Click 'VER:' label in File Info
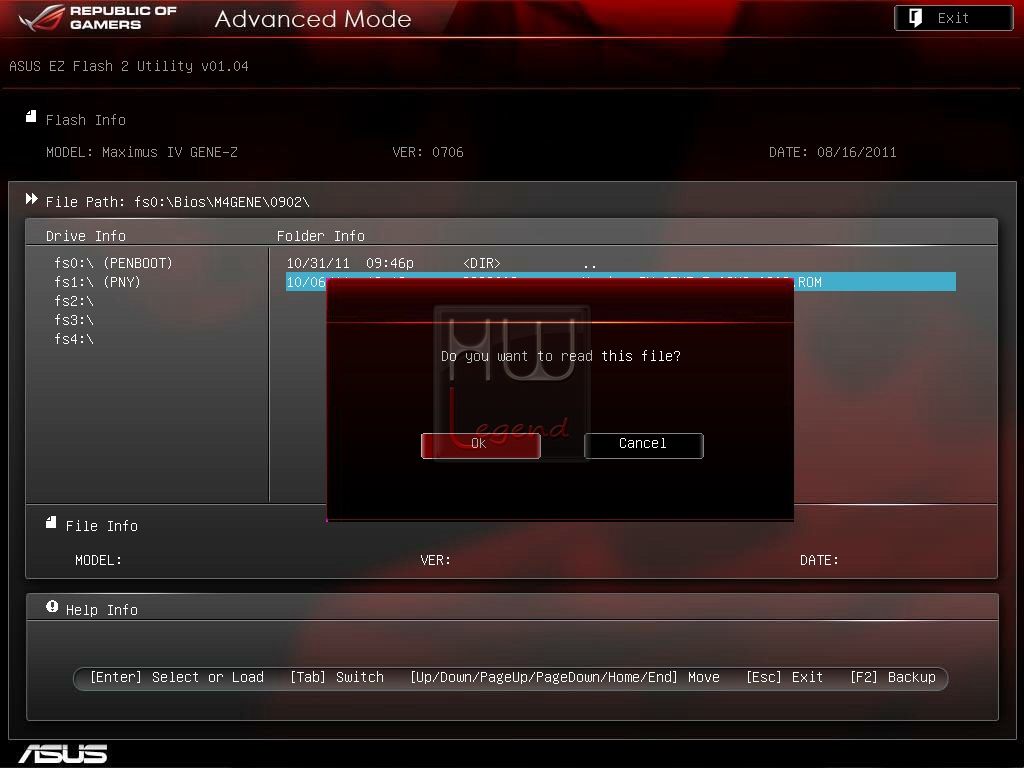The width and height of the screenshot is (1024, 768). pyautogui.click(x=436, y=560)
